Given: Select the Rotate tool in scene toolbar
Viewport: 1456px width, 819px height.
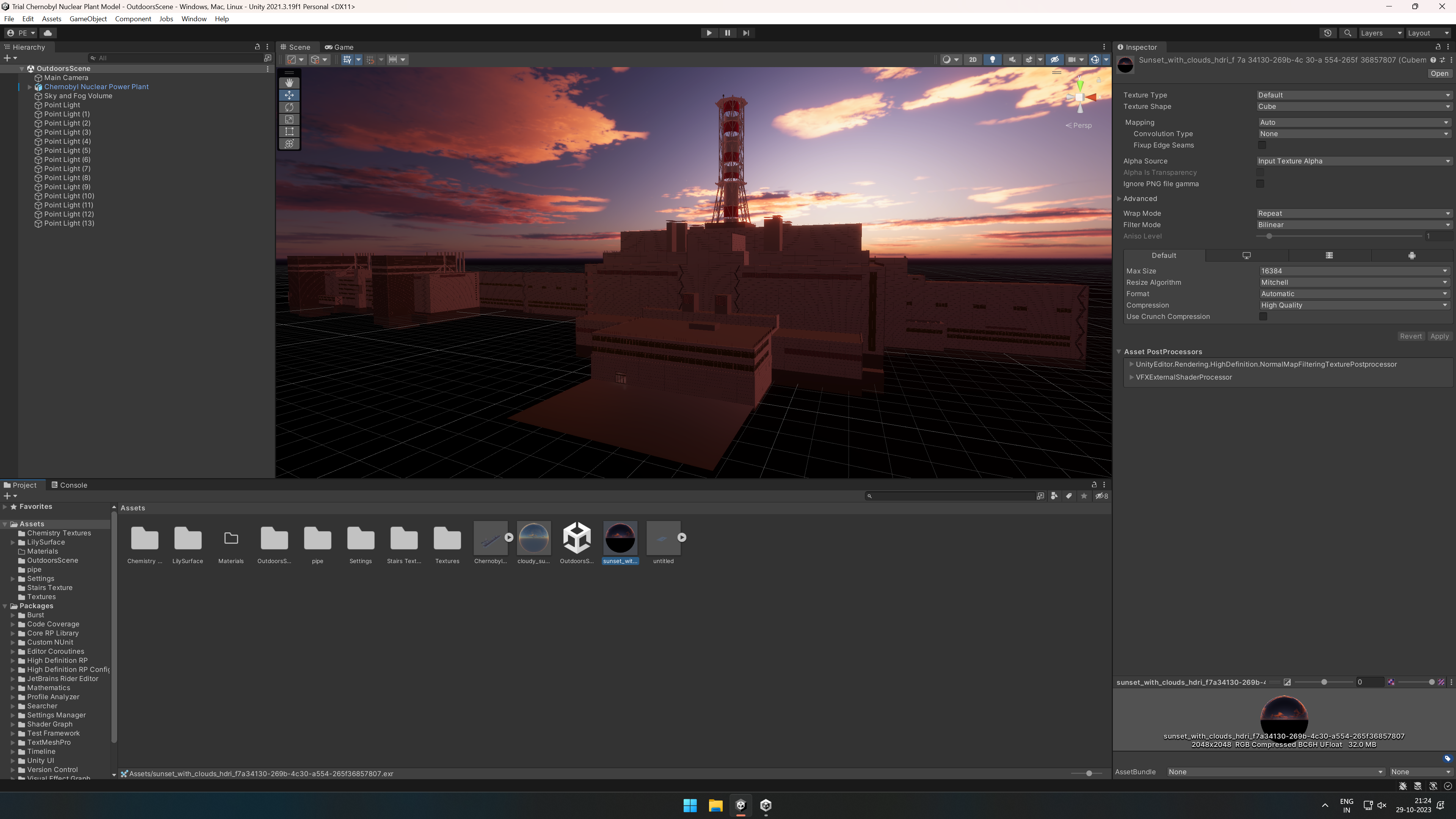Looking at the screenshot, I should 289,107.
